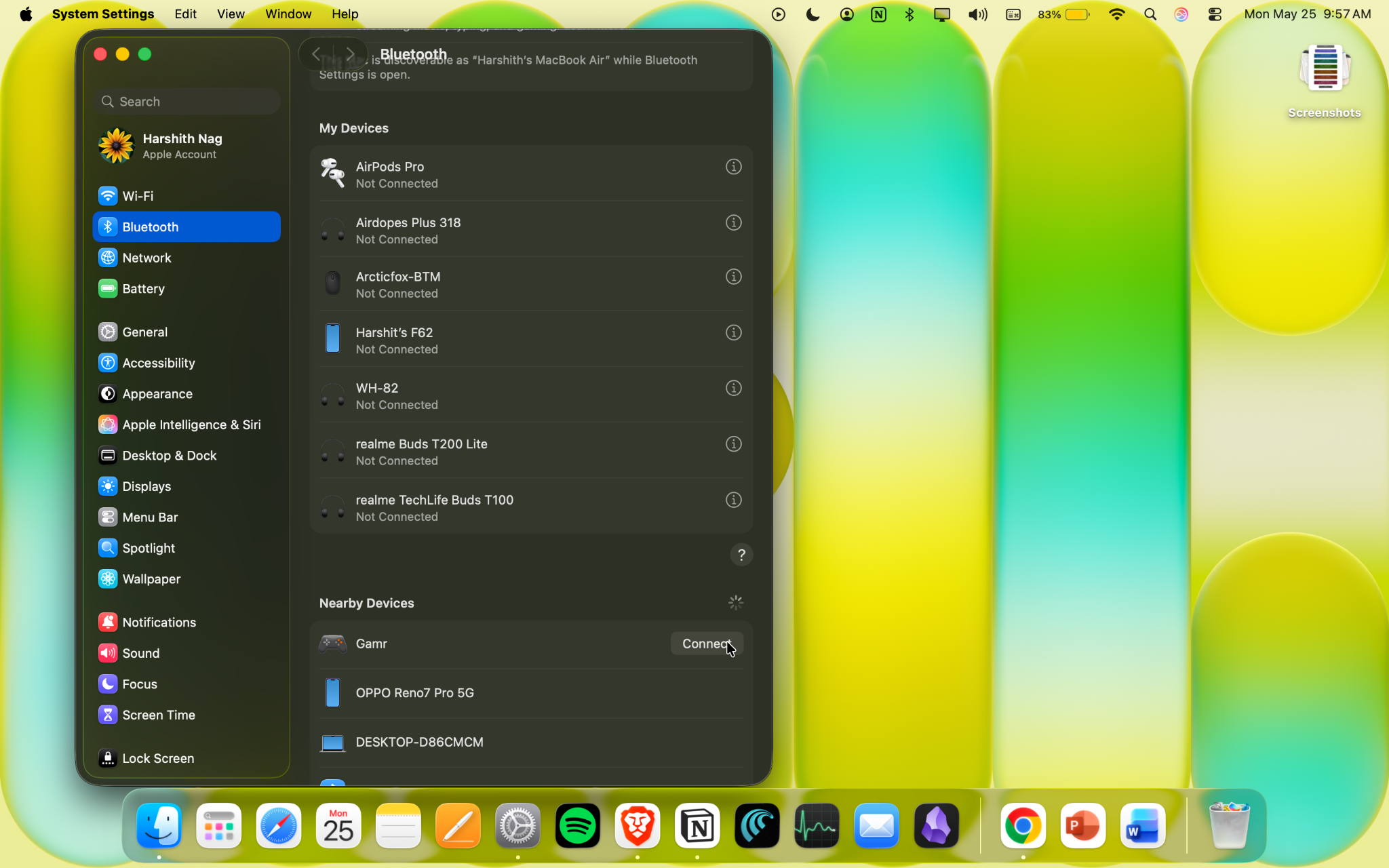The height and width of the screenshot is (868, 1389).
Task: Open Accessibility settings
Action: click(x=187, y=363)
